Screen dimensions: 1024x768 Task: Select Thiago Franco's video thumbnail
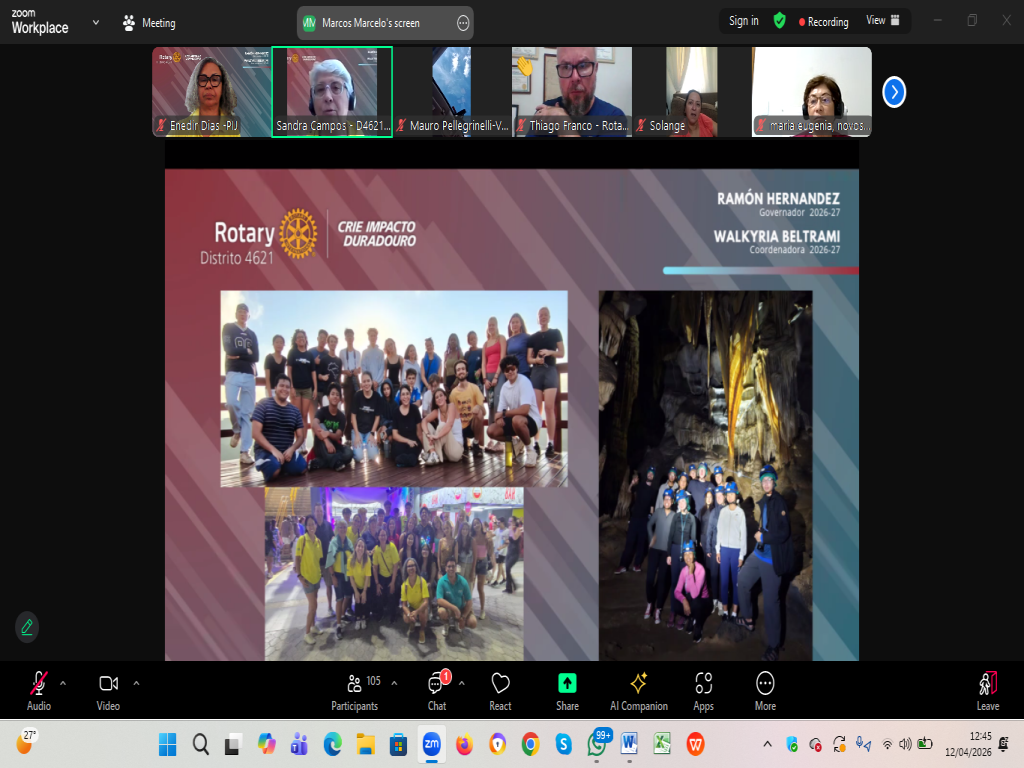572,92
